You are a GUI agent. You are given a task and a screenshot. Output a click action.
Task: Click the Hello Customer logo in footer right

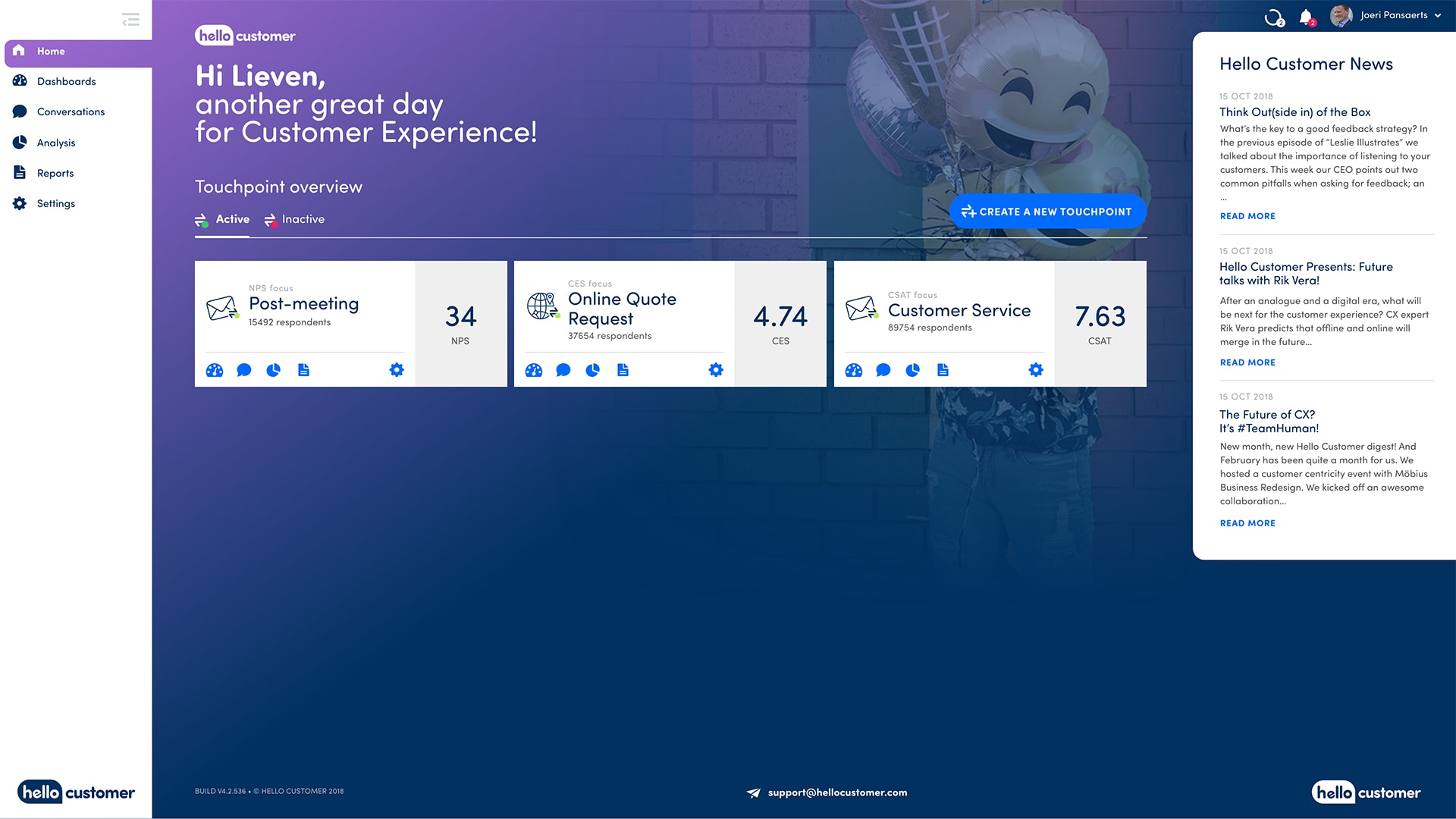pos(1366,792)
